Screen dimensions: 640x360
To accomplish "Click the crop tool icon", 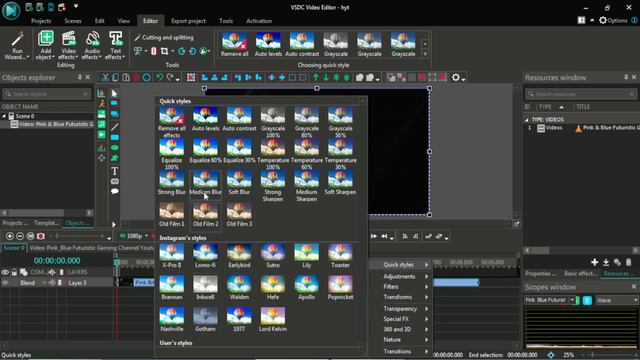I will coord(164,51).
